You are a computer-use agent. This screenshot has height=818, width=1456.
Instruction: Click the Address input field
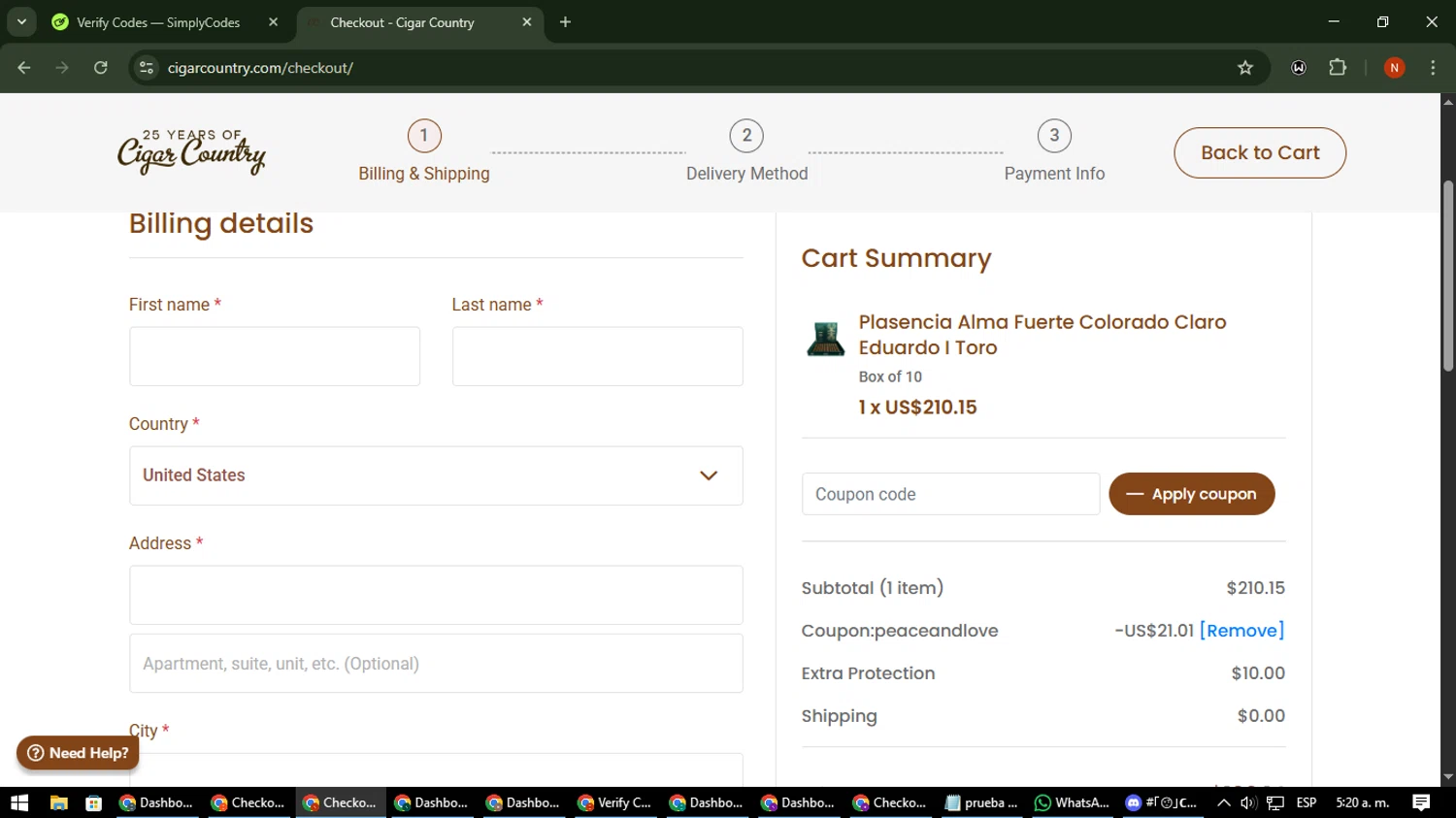436,595
